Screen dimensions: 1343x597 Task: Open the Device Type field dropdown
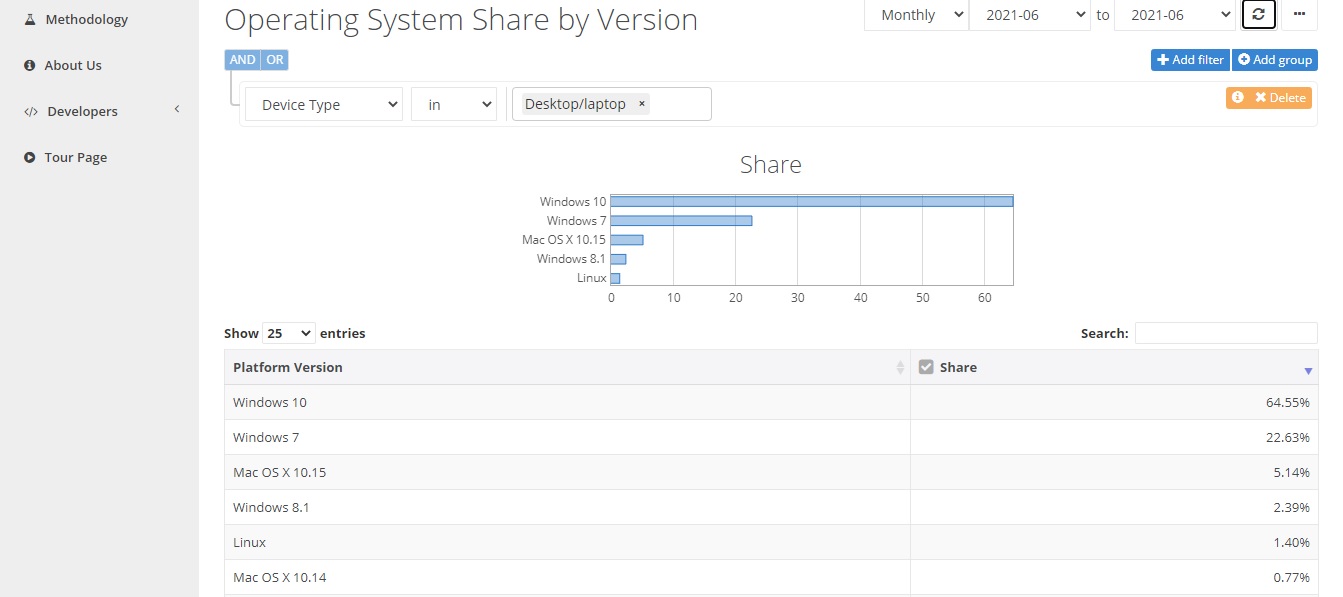tap(324, 104)
